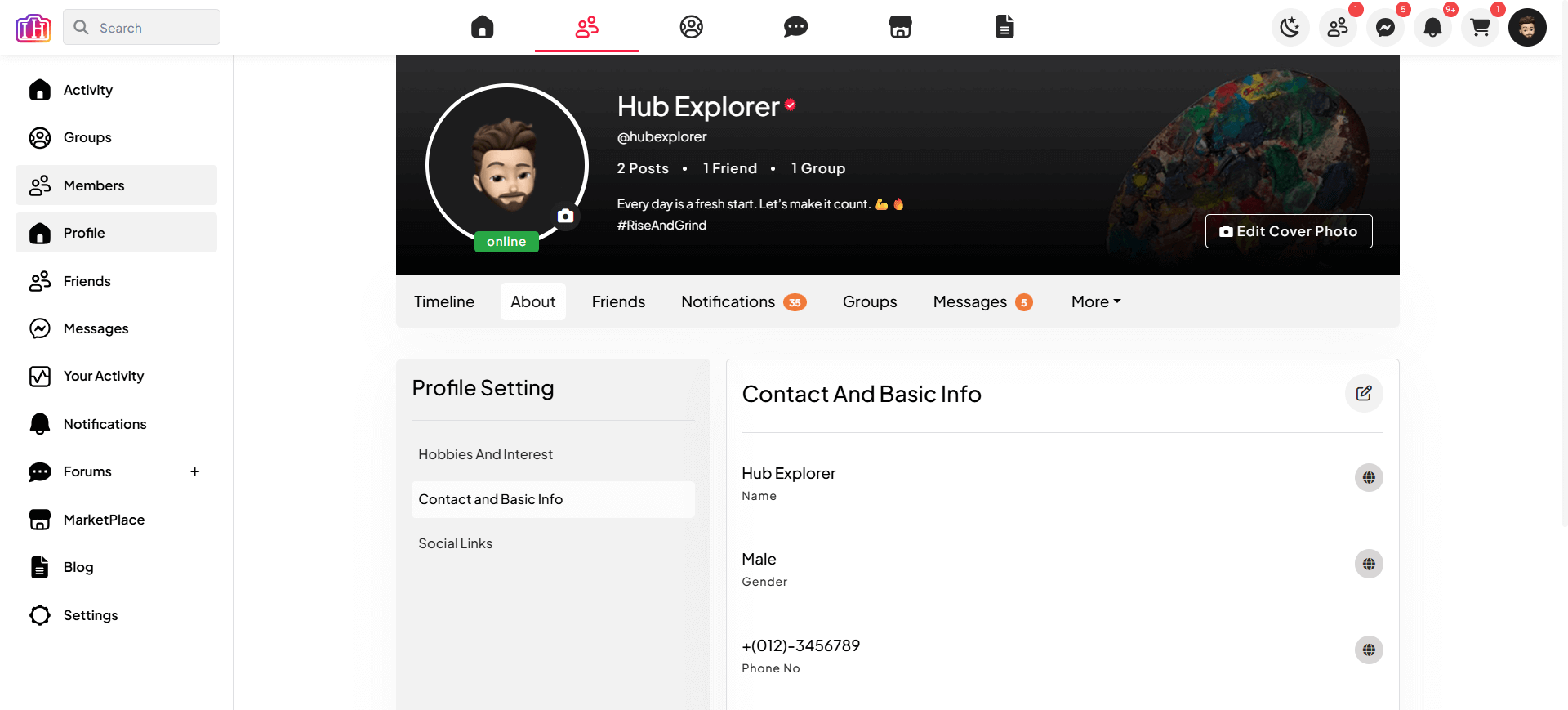Expand Forums submenu with plus icon
Screen dimensions: 1568x710
click(194, 471)
